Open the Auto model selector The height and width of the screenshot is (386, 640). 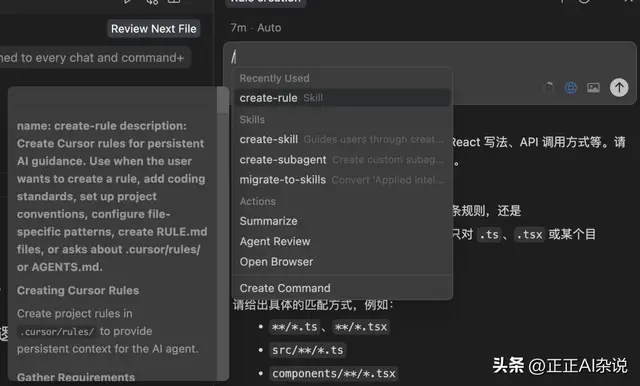coord(269,28)
